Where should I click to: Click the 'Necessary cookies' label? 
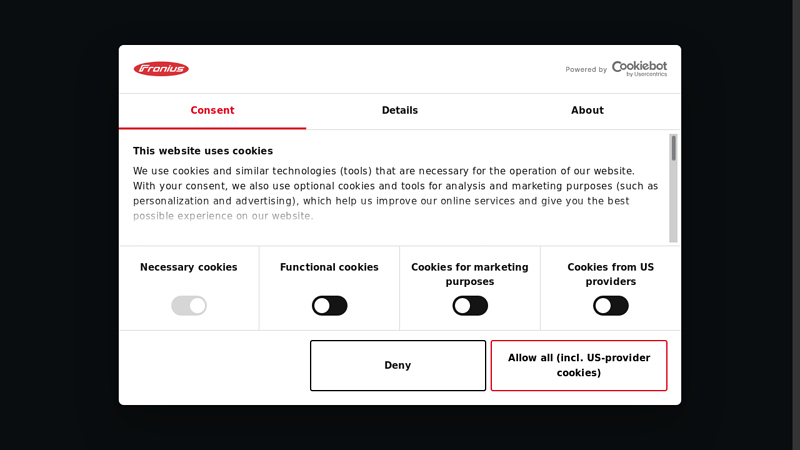tap(189, 267)
